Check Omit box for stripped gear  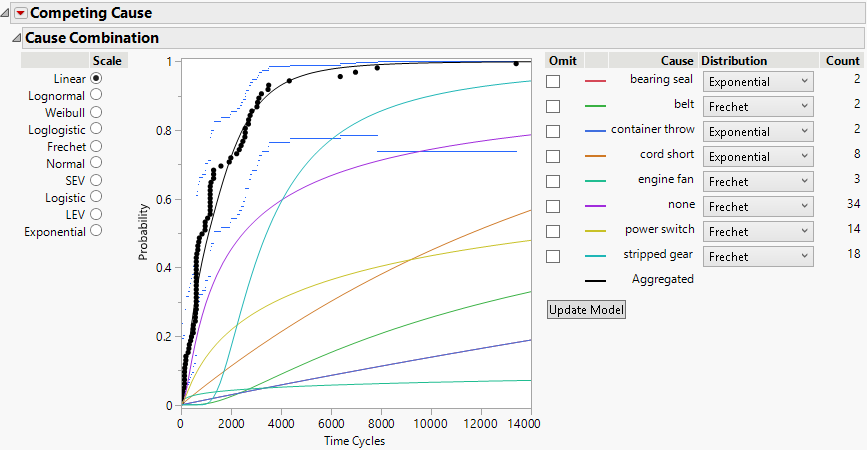pyautogui.click(x=553, y=256)
